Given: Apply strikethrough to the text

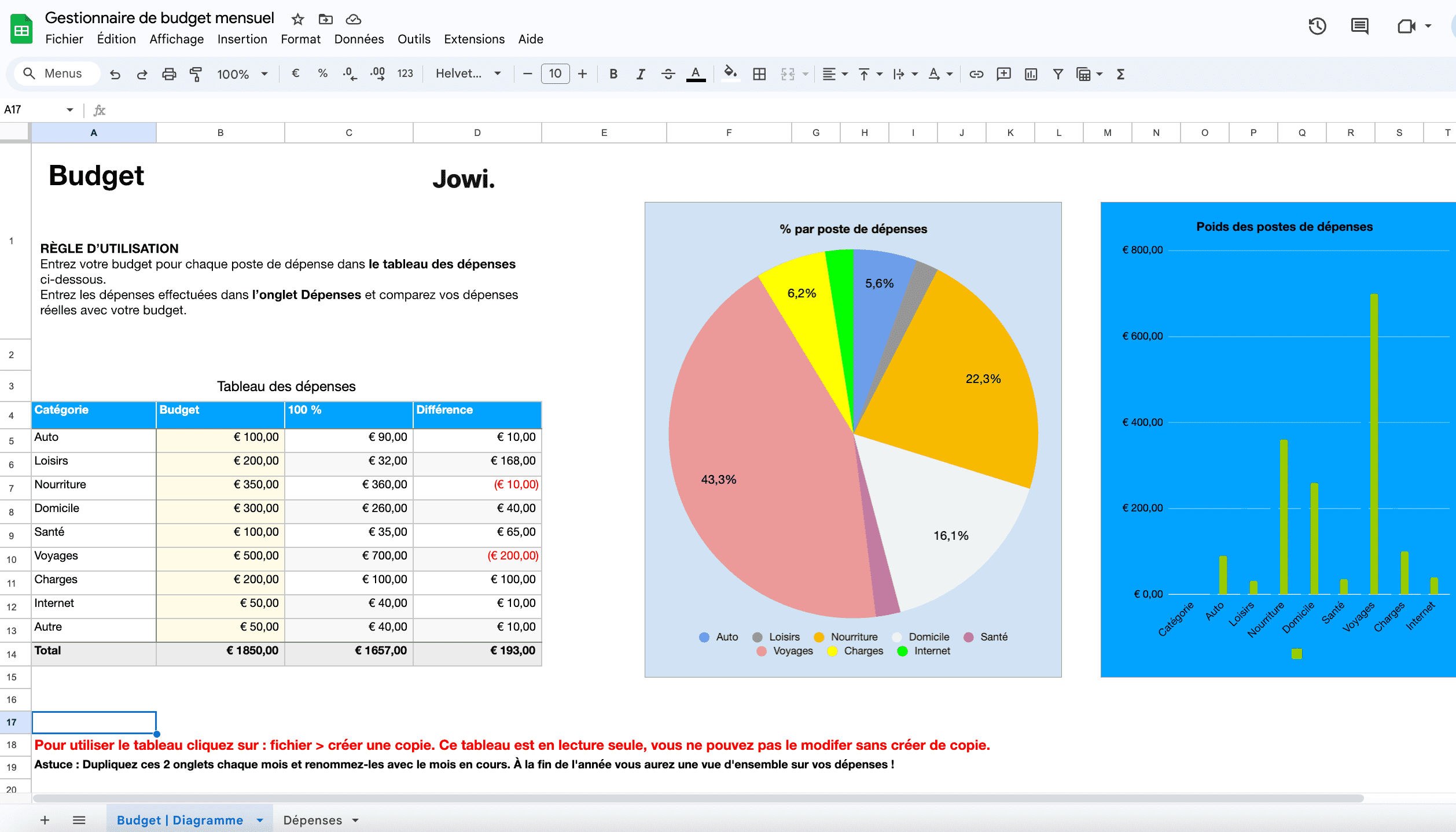Looking at the screenshot, I should 668,73.
